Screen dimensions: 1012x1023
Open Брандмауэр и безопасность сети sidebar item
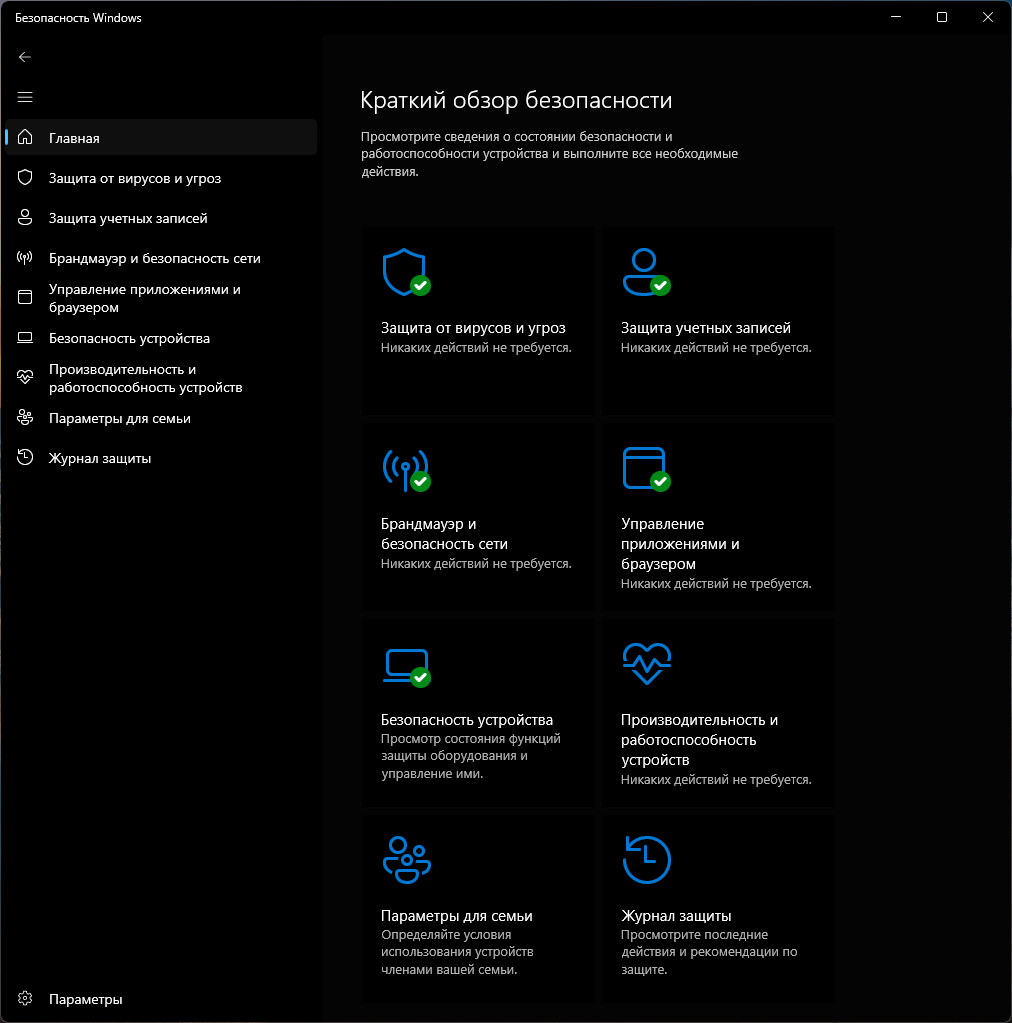(161, 258)
